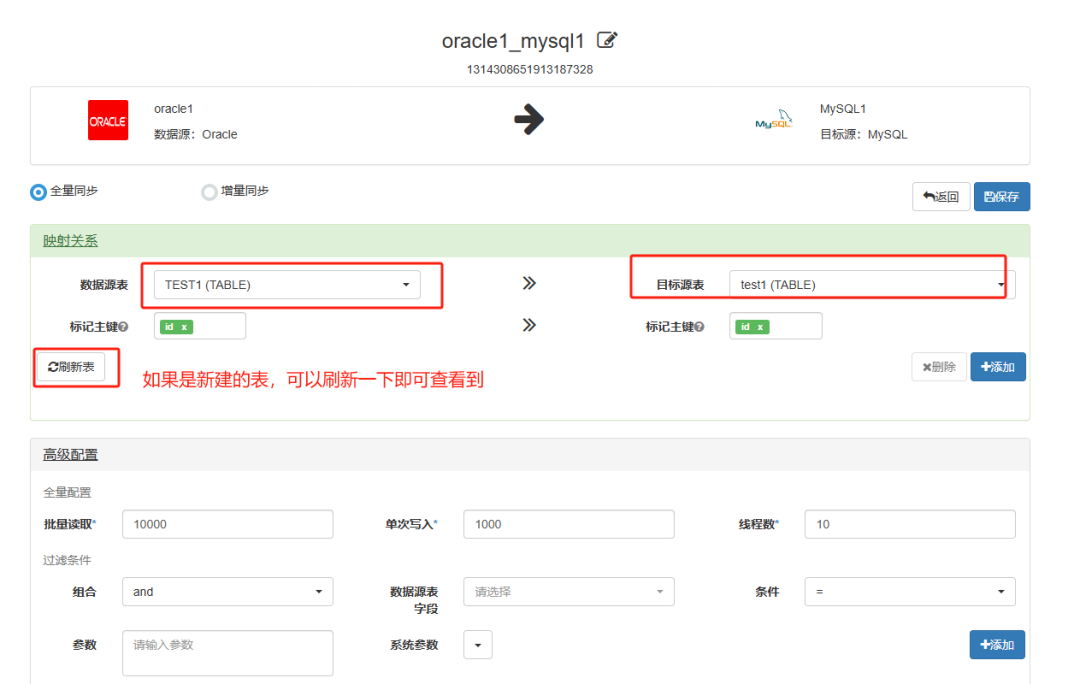Click the oracle1_mysql1 title text
The image size is (1080, 684).
coord(513,41)
